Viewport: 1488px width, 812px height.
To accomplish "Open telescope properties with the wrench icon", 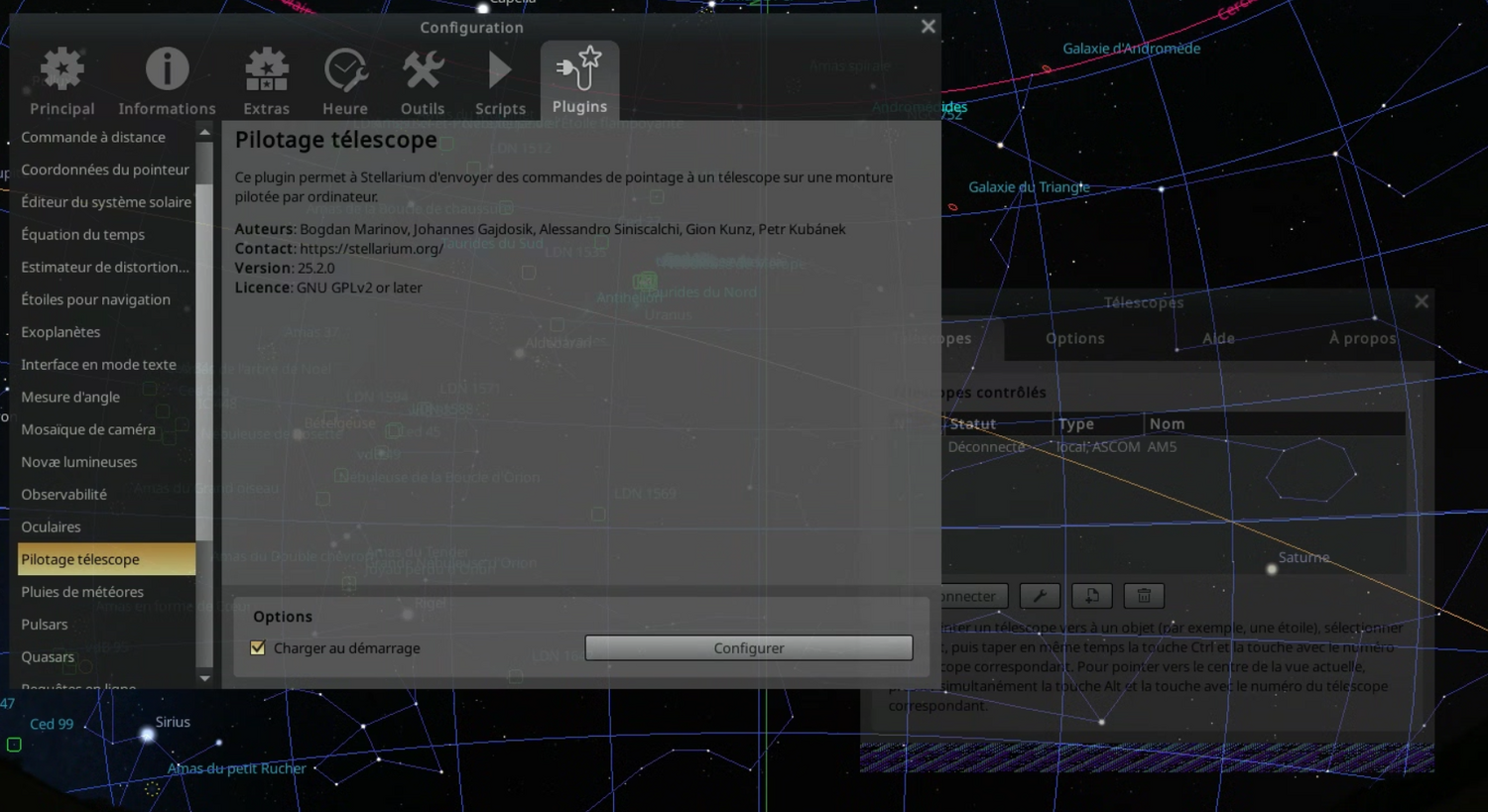I will pyautogui.click(x=1040, y=595).
